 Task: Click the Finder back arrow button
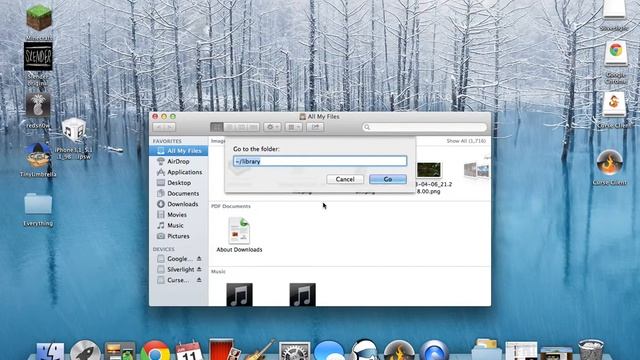click(159, 127)
